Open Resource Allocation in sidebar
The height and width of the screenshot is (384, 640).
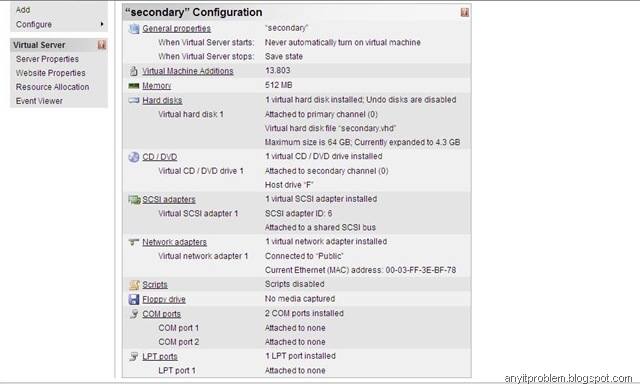click(x=52, y=87)
